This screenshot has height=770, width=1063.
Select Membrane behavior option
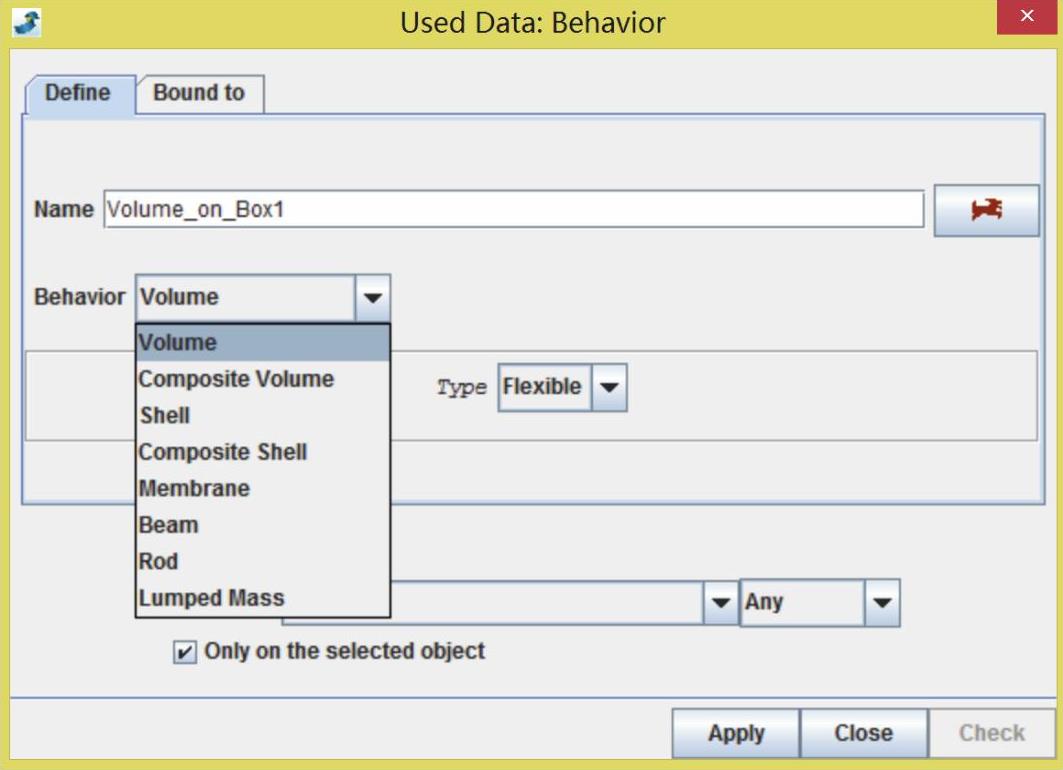click(194, 488)
